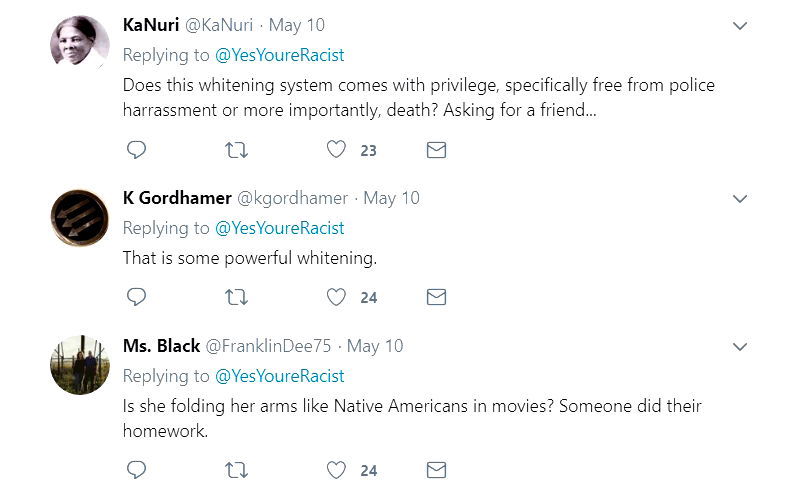Reply to Ms. Black's tweet
This screenshot has height=495, width=800.
coord(137,469)
